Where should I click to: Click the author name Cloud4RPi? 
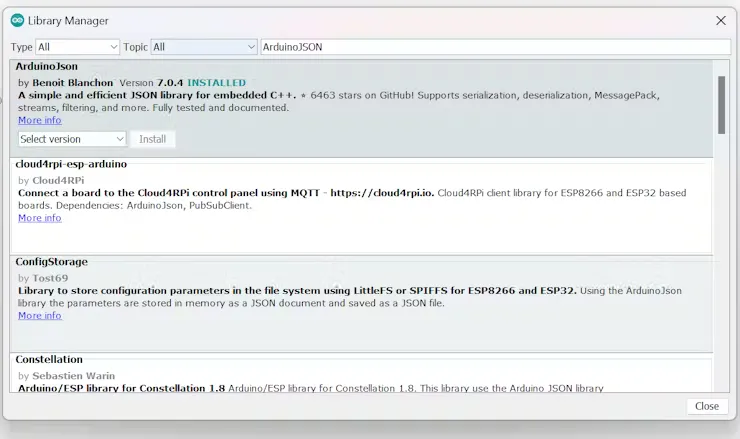click(x=58, y=180)
